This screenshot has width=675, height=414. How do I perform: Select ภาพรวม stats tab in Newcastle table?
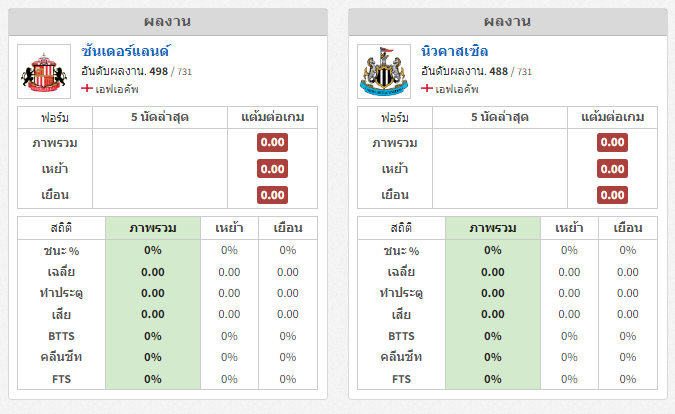point(493,228)
